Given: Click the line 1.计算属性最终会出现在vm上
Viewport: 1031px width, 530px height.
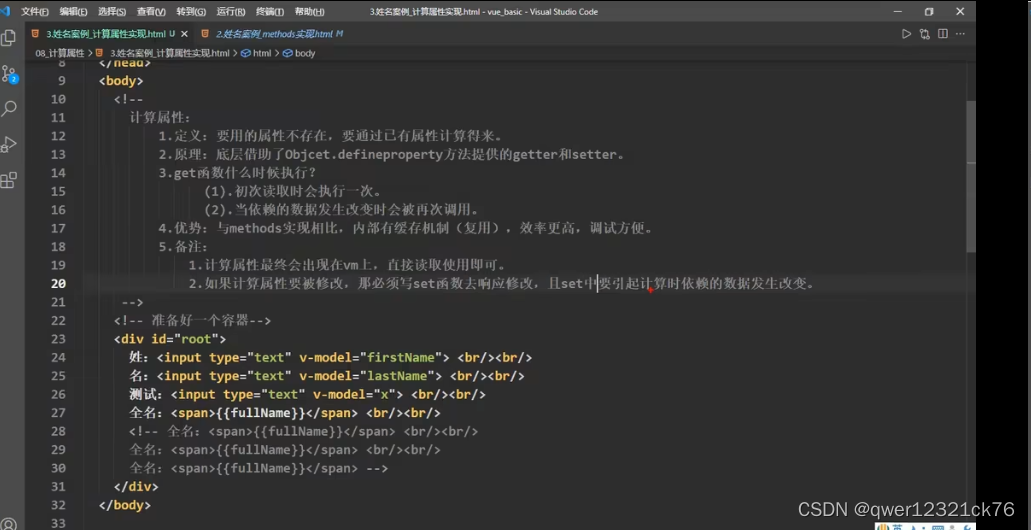Looking at the screenshot, I should pyautogui.click(x=347, y=265).
